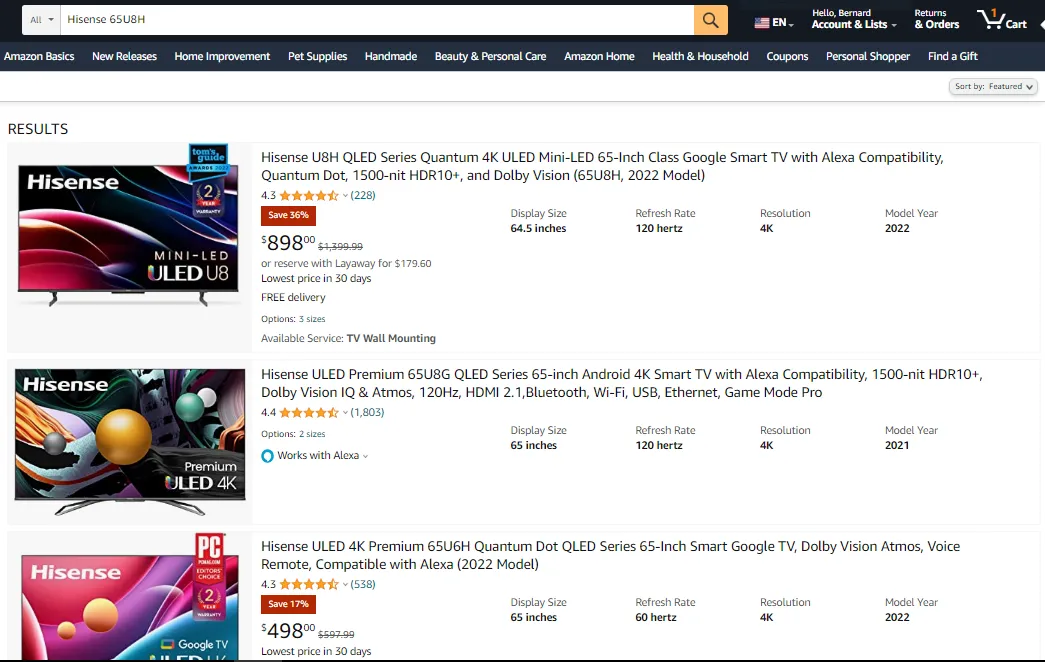Click the 60 hertz refresh rate value
Viewport: 1045px width, 662px height.
pos(656,618)
